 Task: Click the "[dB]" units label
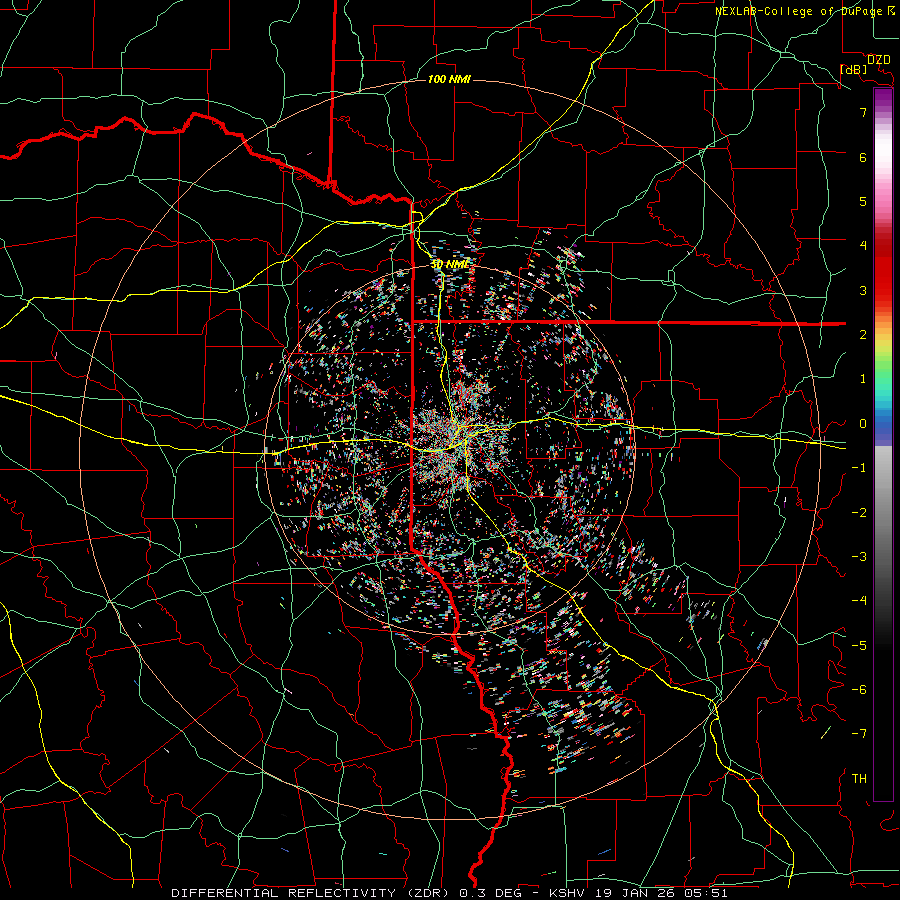[854, 69]
